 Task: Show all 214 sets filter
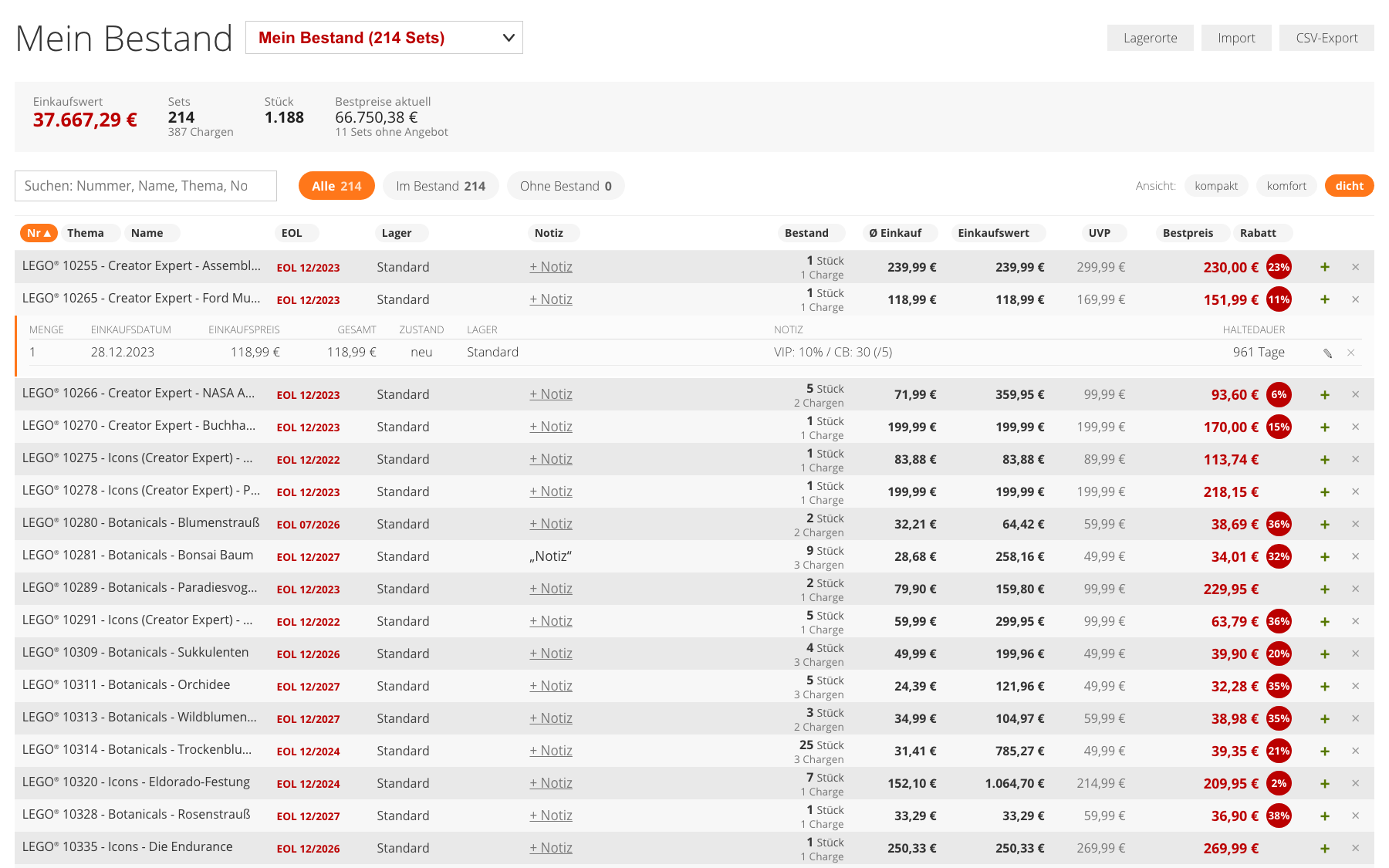336,186
